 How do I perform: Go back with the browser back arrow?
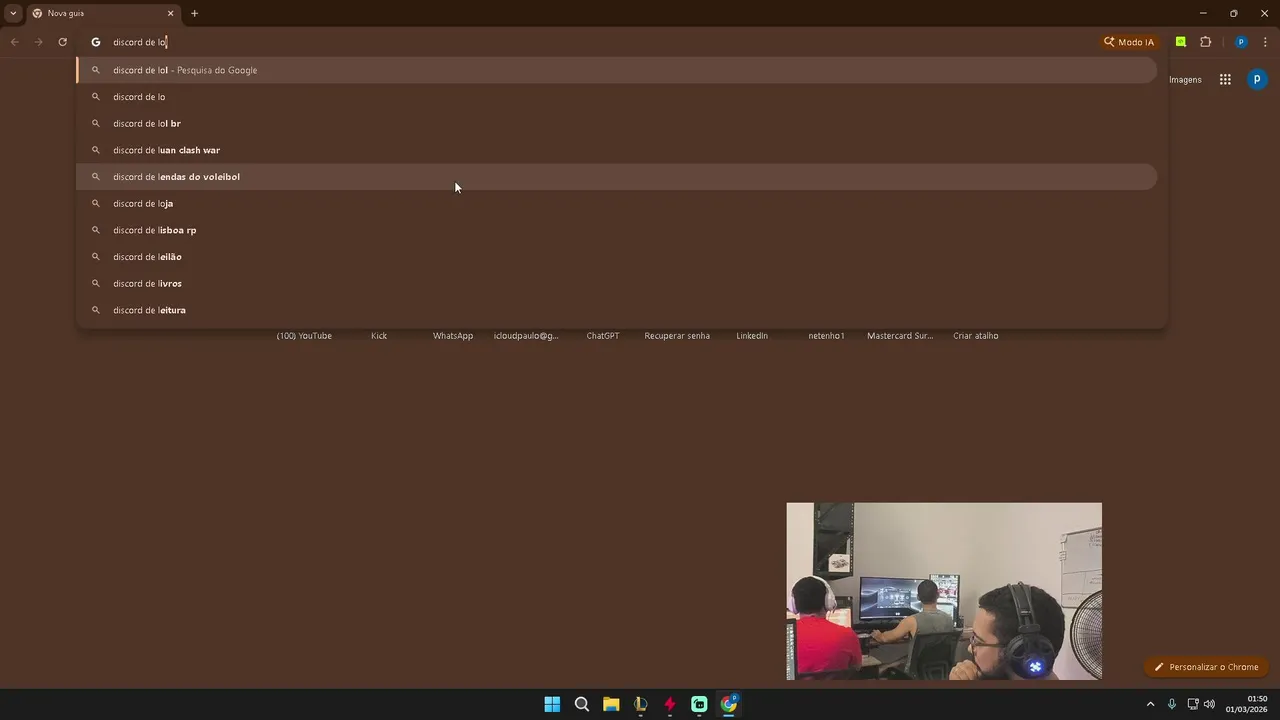click(14, 42)
